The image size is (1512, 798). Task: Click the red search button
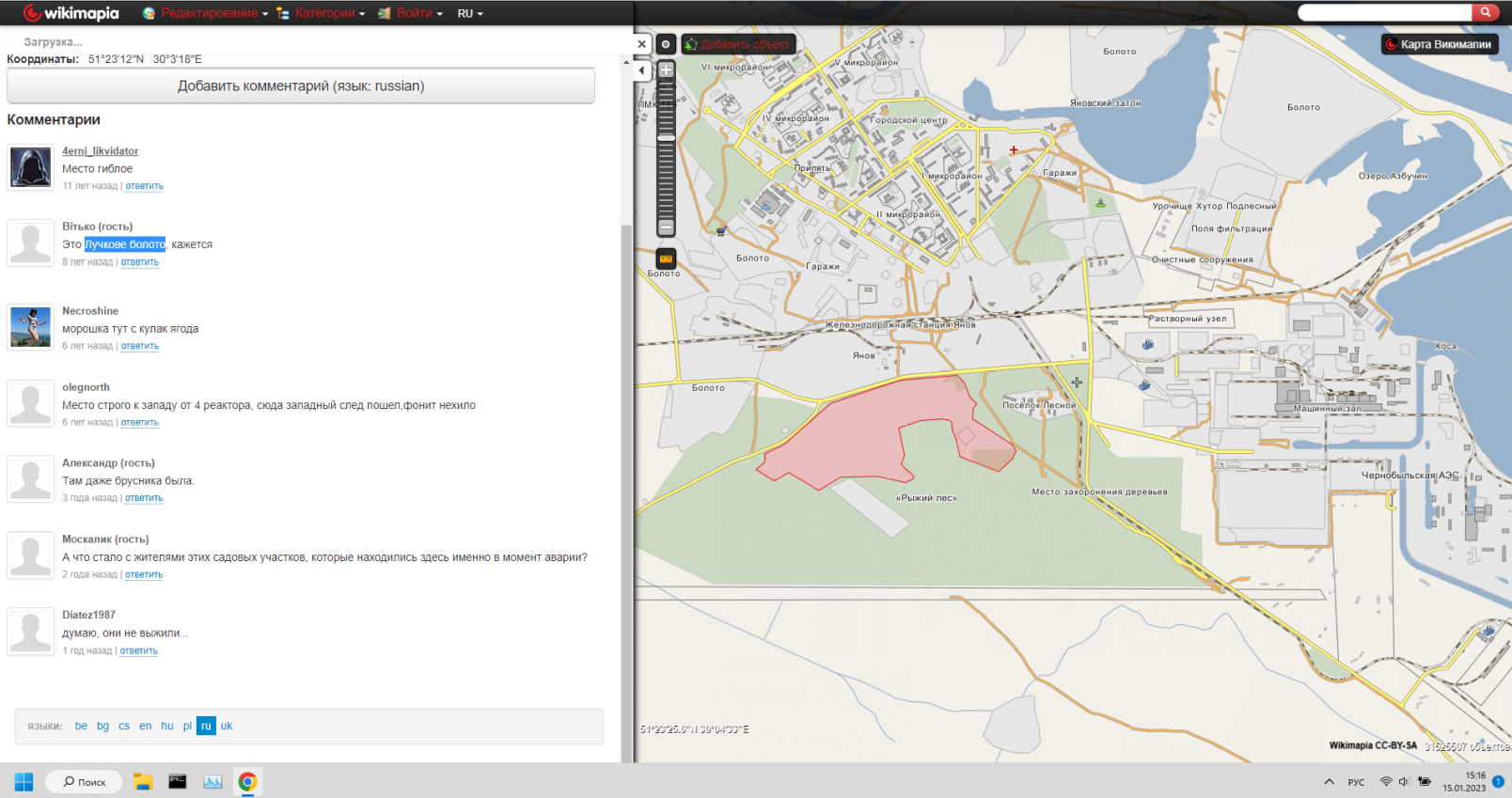click(x=1486, y=12)
